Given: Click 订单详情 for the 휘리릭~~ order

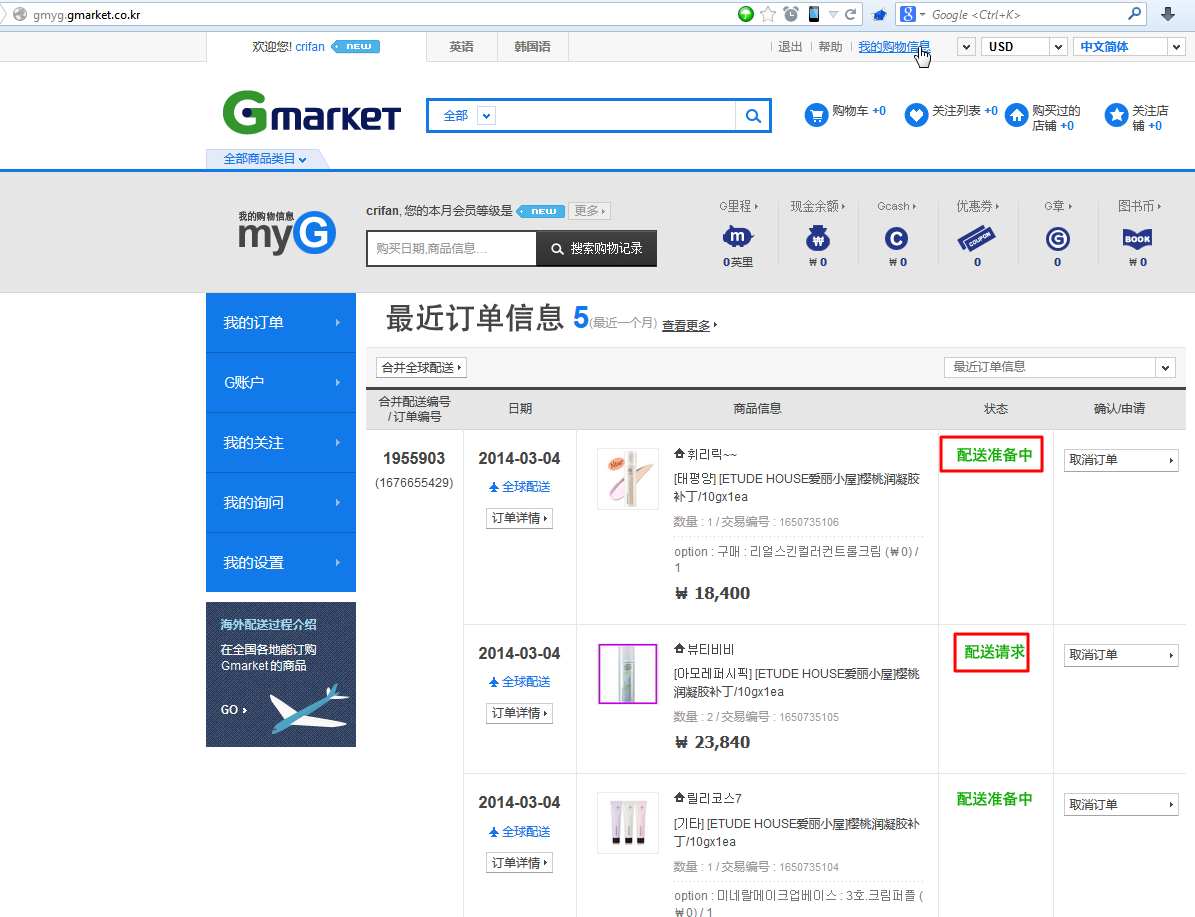Looking at the screenshot, I should tap(519, 518).
